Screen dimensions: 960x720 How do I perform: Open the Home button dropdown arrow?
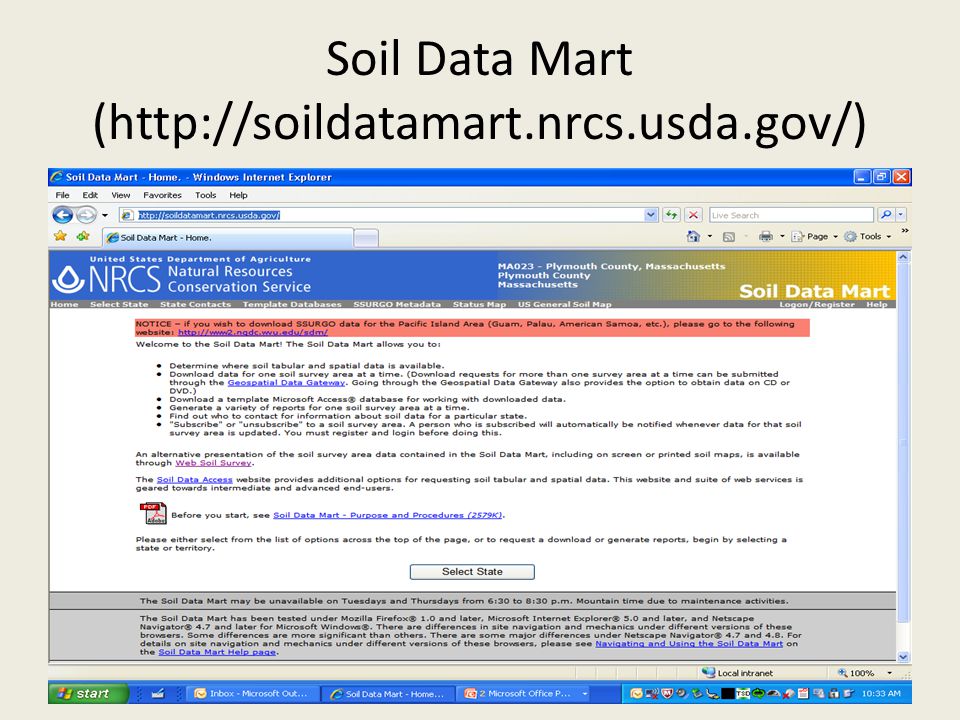coord(710,236)
